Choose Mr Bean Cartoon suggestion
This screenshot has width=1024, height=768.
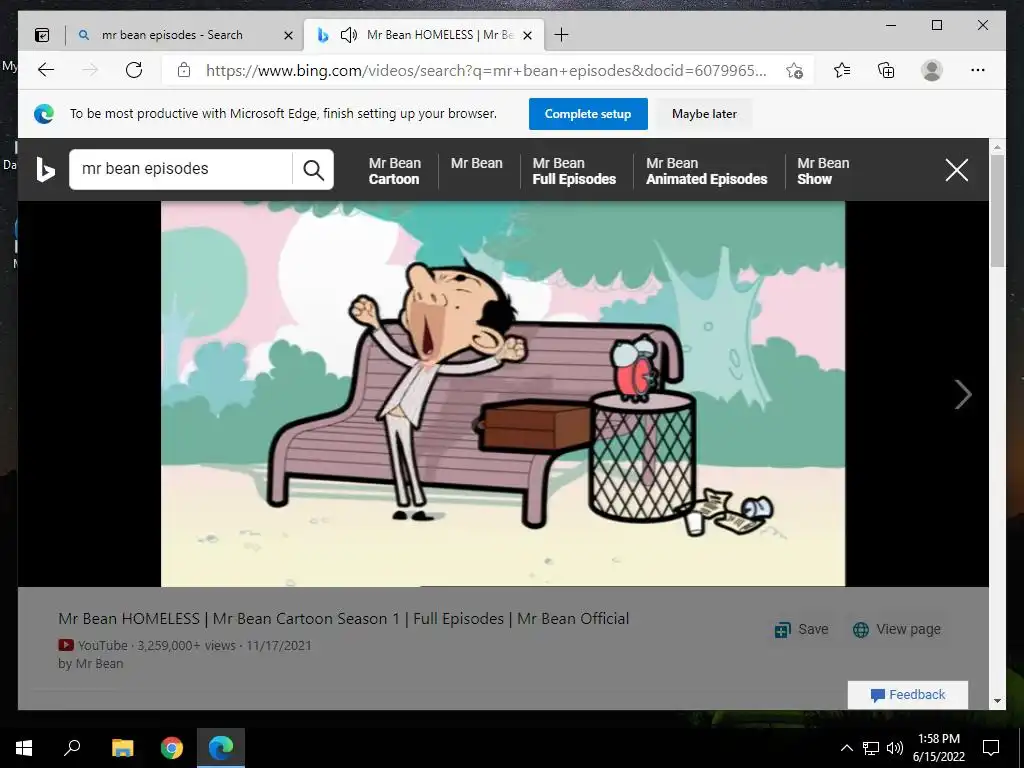coord(394,171)
